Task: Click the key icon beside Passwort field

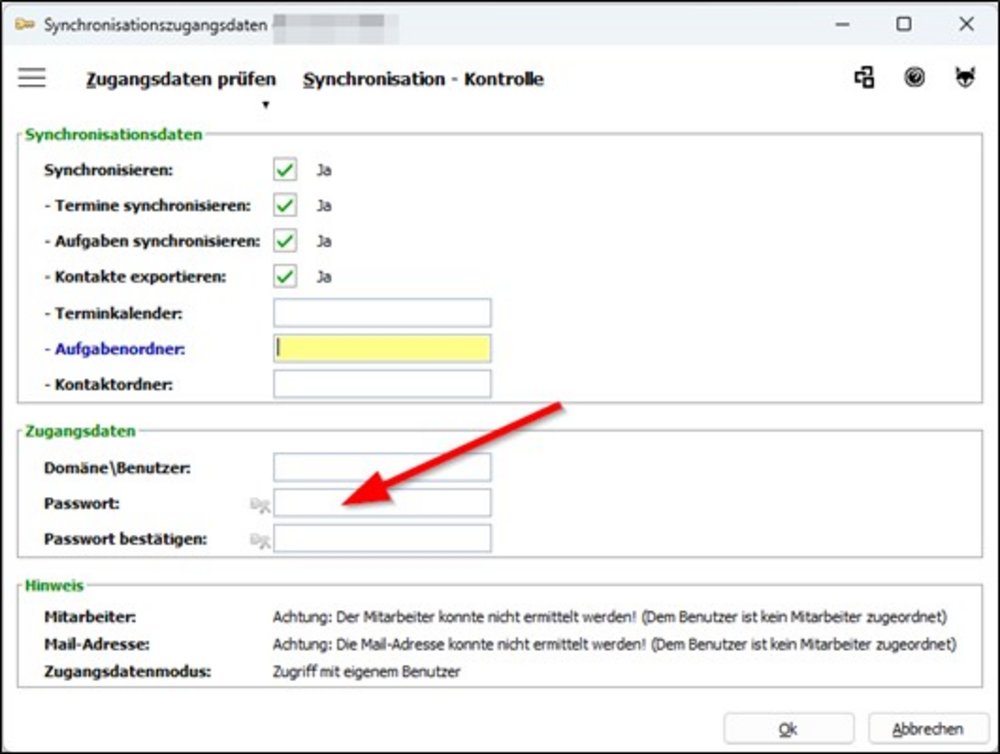Action: [x=260, y=504]
